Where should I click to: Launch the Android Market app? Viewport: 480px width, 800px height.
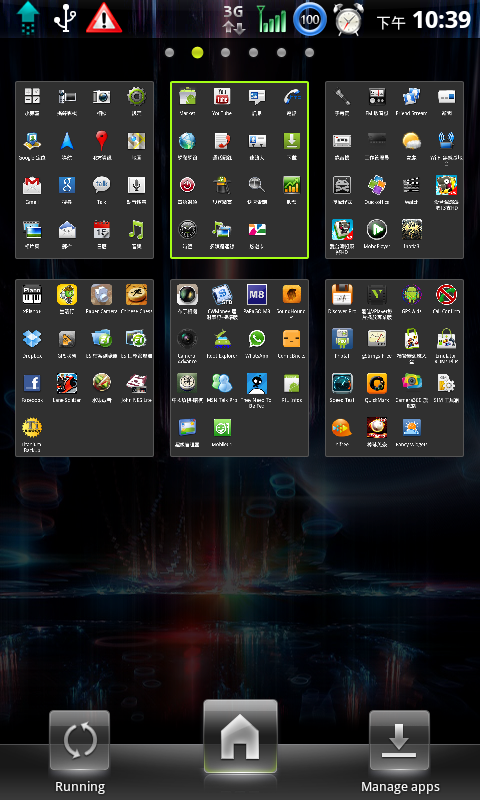187,96
